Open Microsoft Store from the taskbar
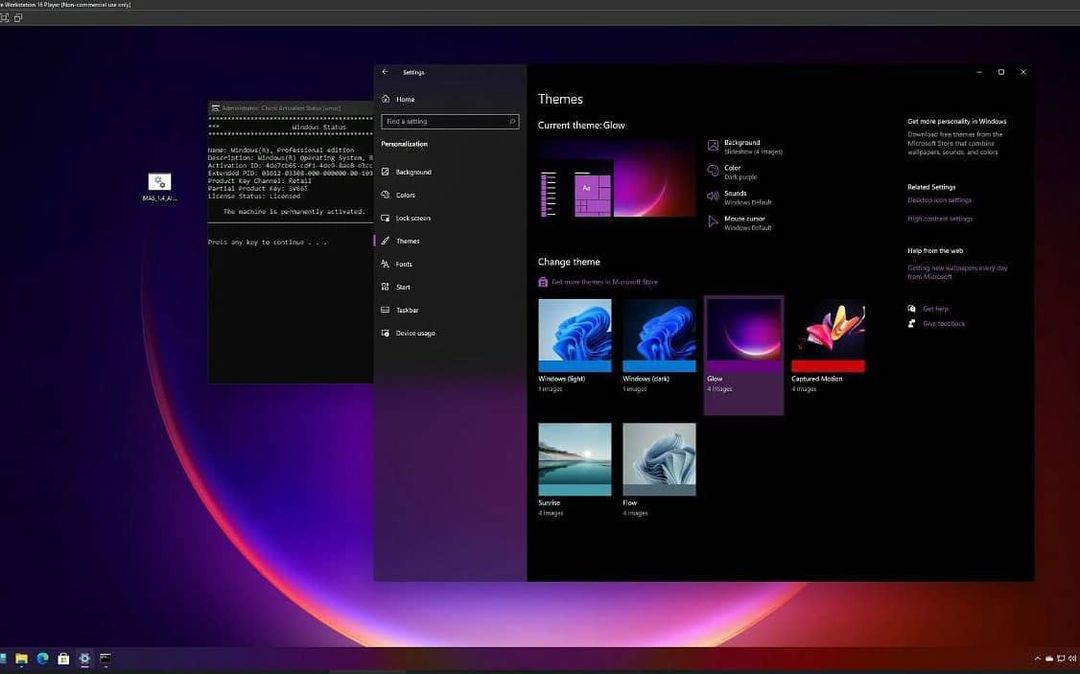This screenshot has height=674, width=1080. tap(63, 659)
